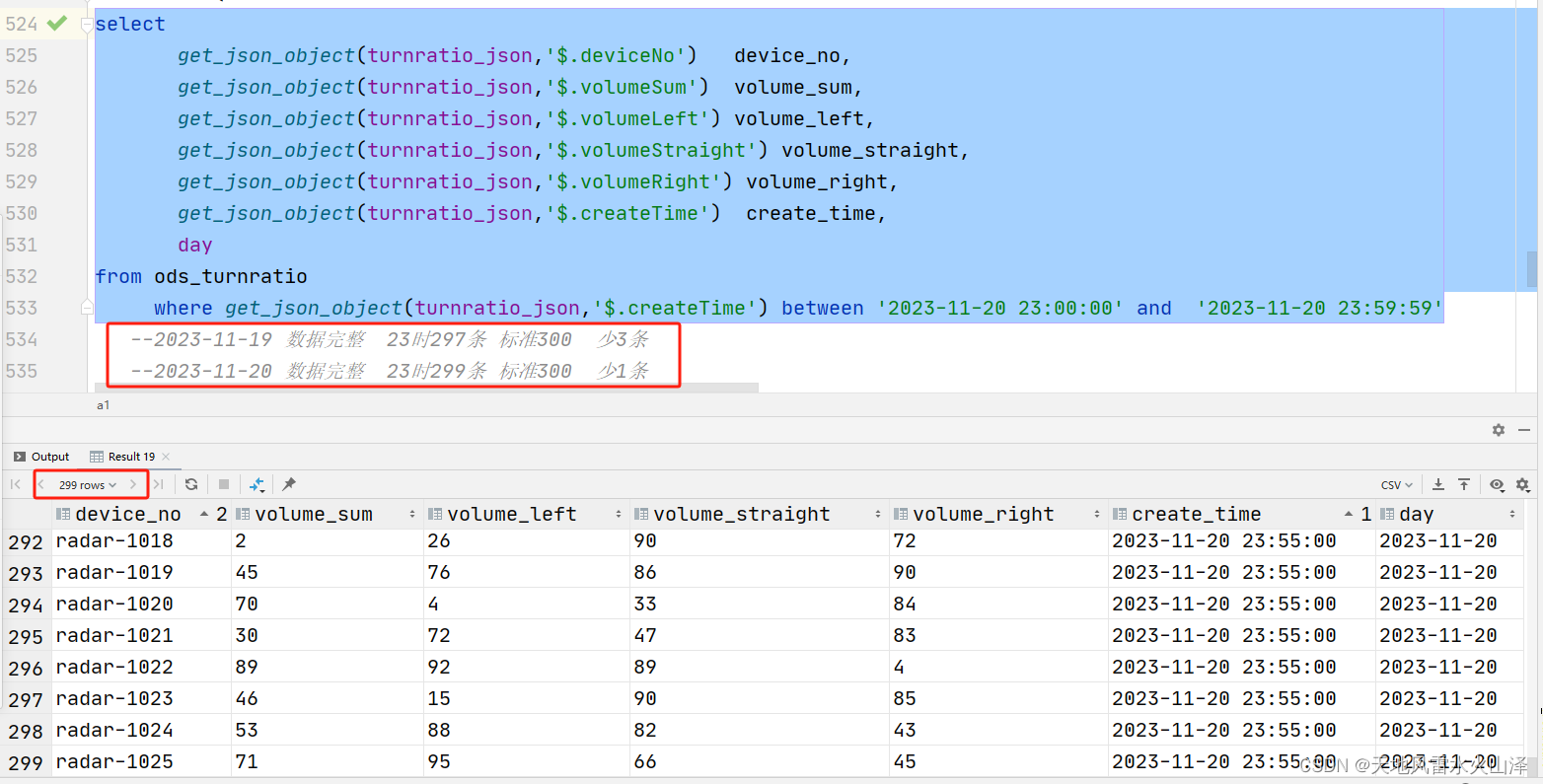Viewport: 1543px width, 784px height.
Task: Open the CSV format dropdown
Action: 1397,484
